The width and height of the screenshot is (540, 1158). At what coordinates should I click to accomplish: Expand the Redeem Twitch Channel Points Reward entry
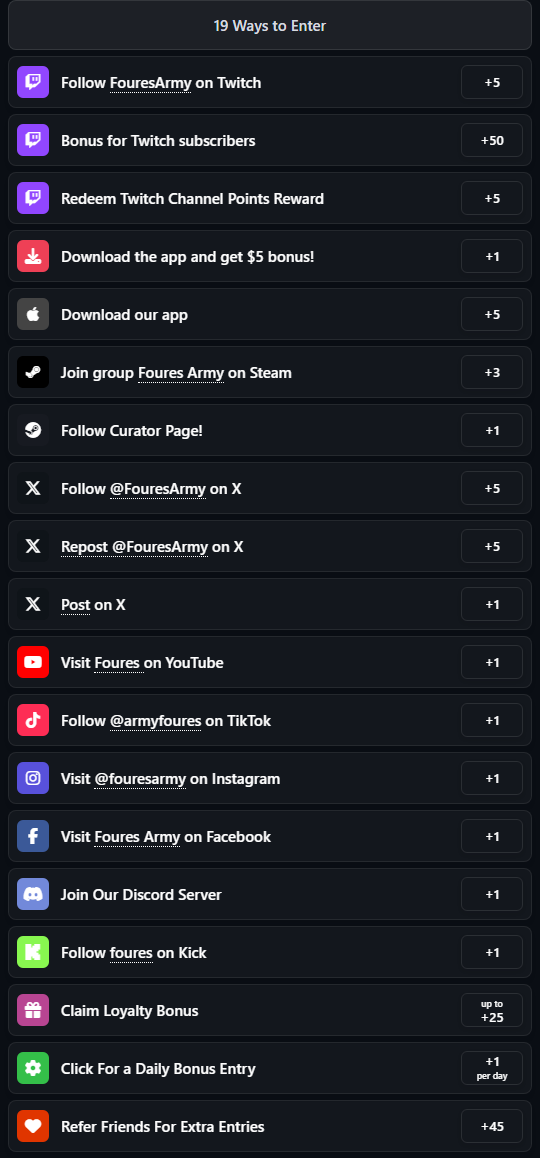270,198
